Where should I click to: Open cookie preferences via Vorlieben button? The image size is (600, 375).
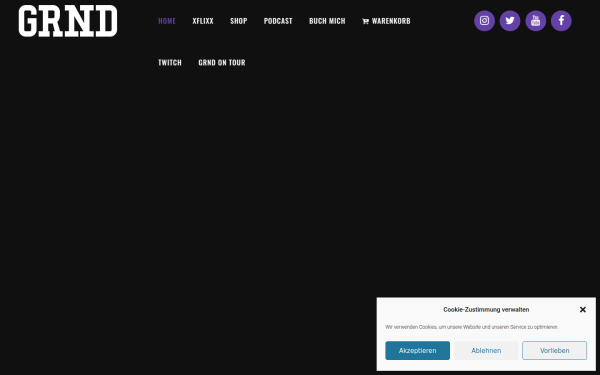tap(554, 351)
